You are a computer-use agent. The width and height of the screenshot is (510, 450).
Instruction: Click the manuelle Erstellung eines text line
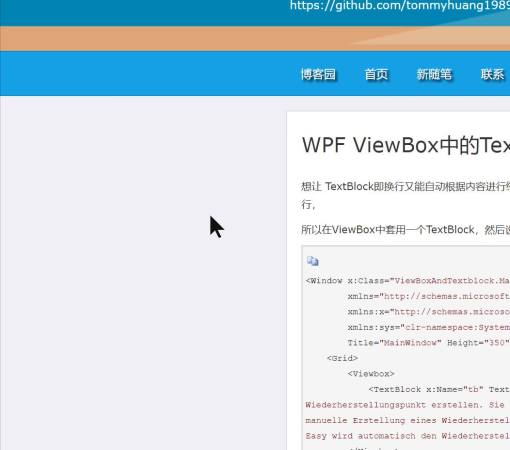[x=407, y=420]
